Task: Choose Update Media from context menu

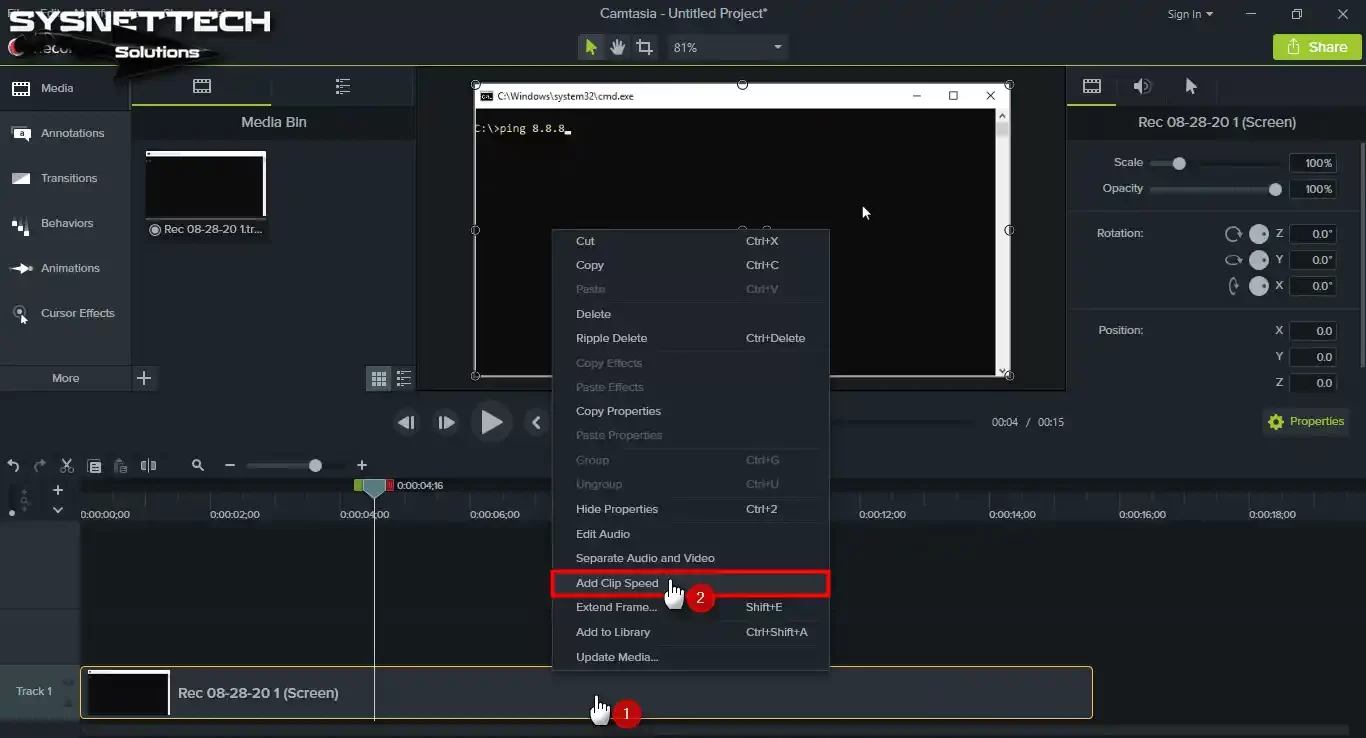Action: [690, 657]
